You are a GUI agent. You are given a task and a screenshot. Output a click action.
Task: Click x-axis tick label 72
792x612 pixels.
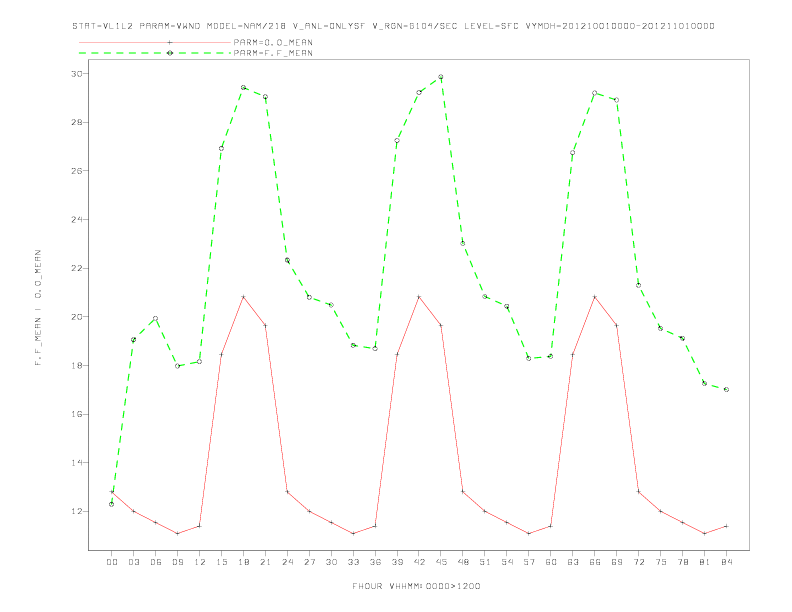point(638,562)
